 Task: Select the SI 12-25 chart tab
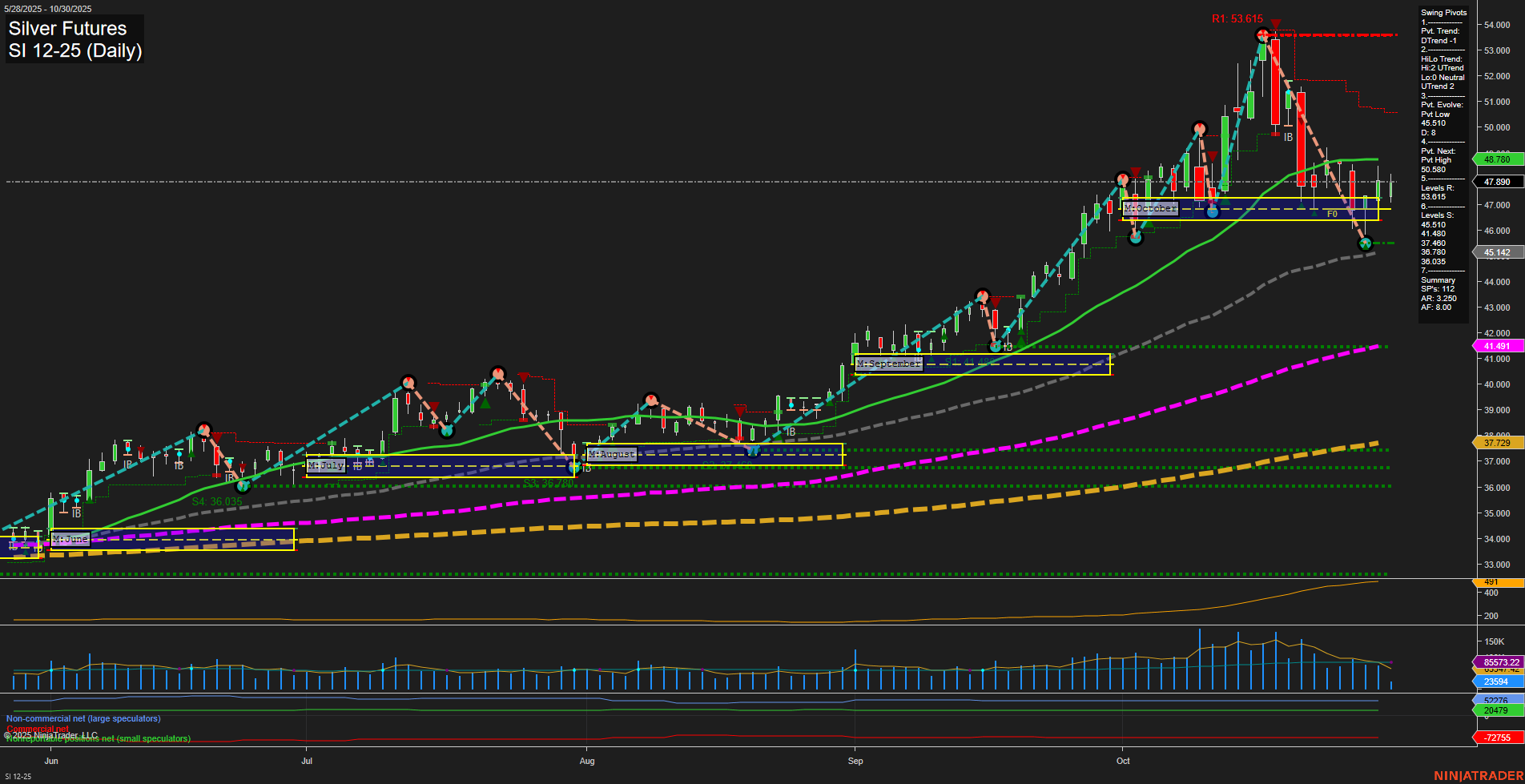coord(20,774)
